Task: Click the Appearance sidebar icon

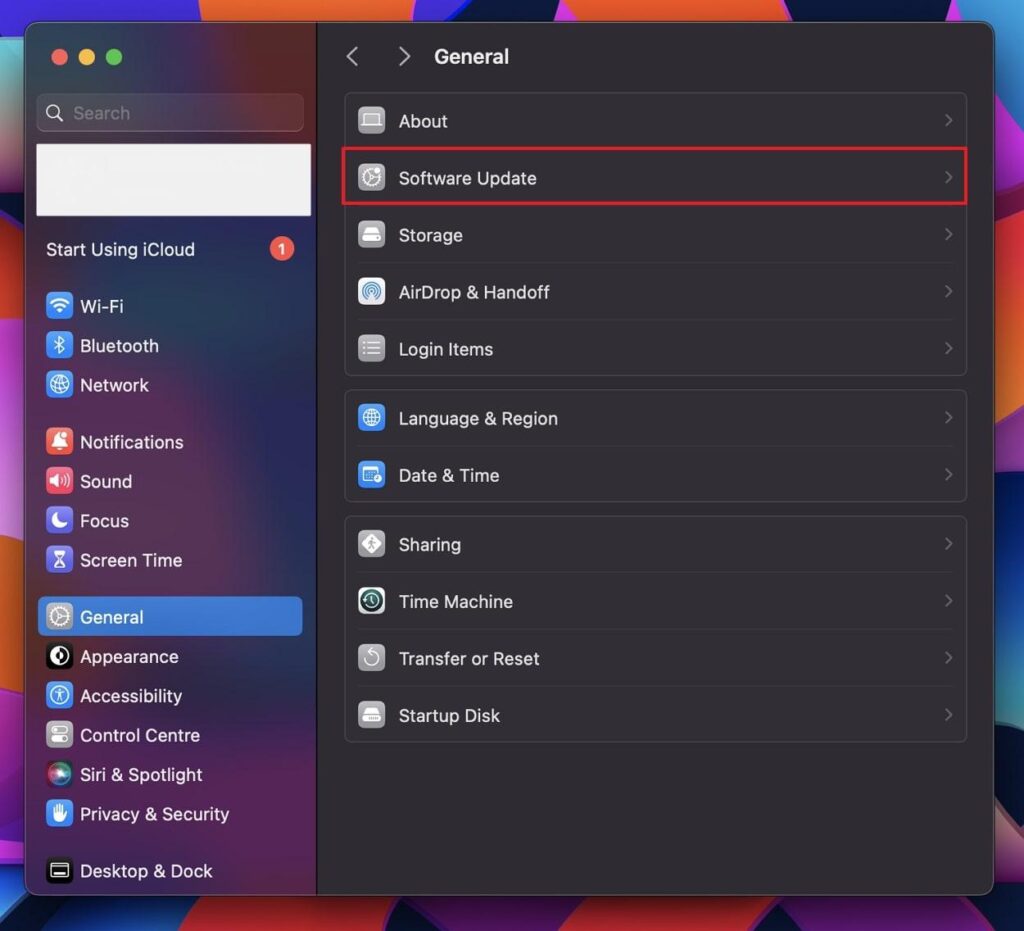Action: click(59, 656)
